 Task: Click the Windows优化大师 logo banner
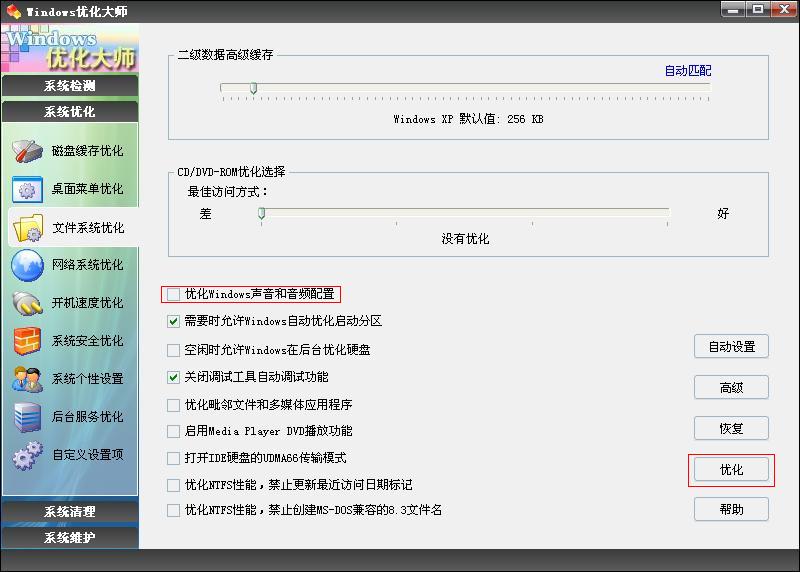click(x=70, y=49)
